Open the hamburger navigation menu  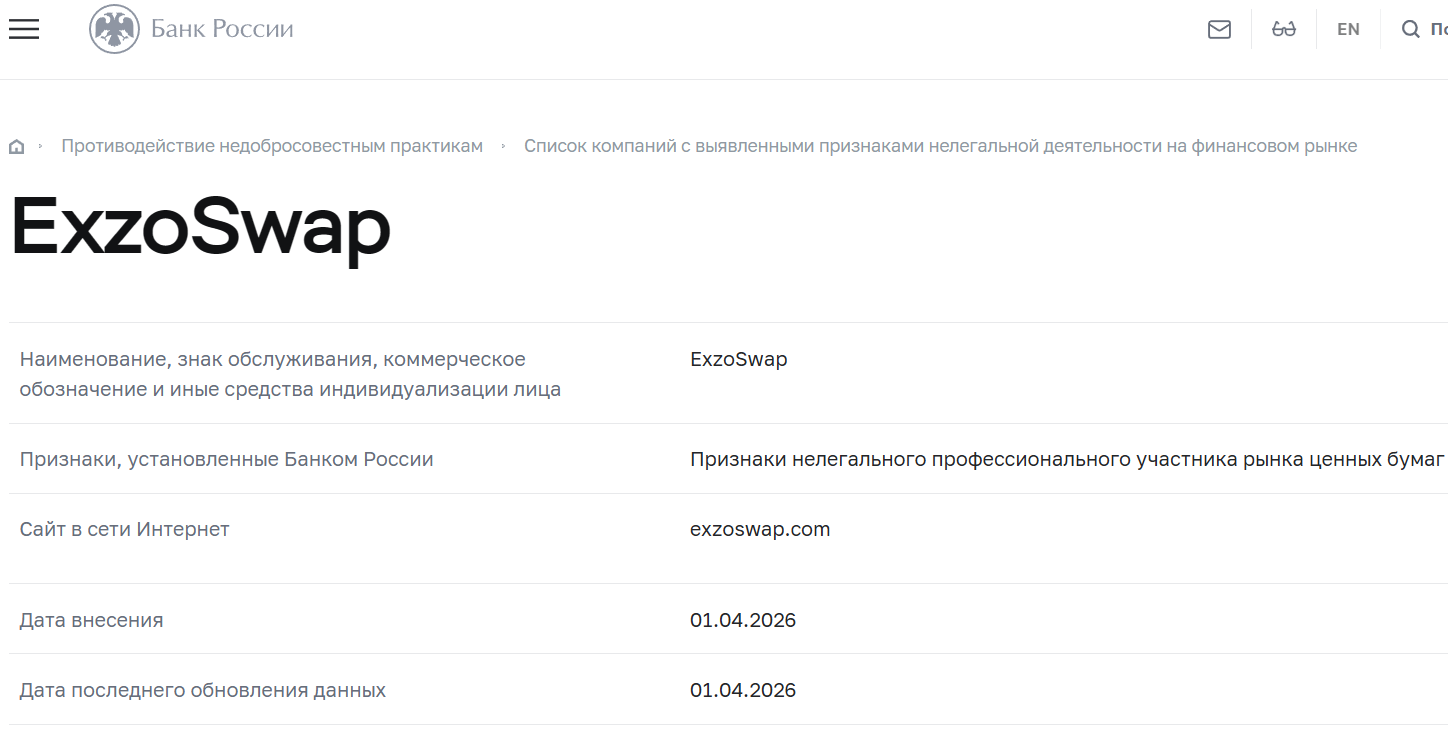click(23, 28)
